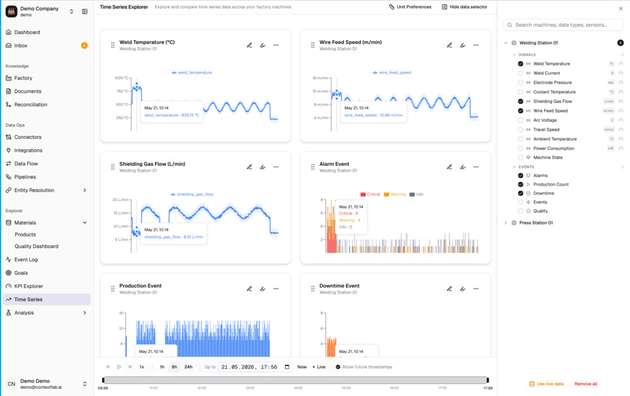Viewport: 630px width, 396px height.
Task: Click Remove all link
Action: (585, 384)
